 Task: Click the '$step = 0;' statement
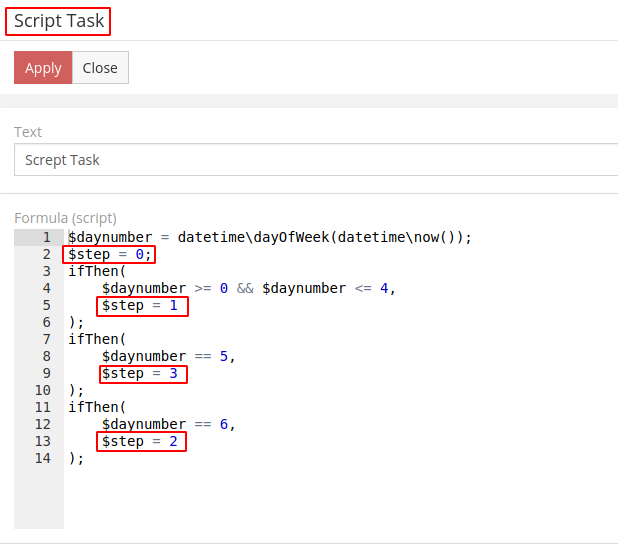point(111,255)
